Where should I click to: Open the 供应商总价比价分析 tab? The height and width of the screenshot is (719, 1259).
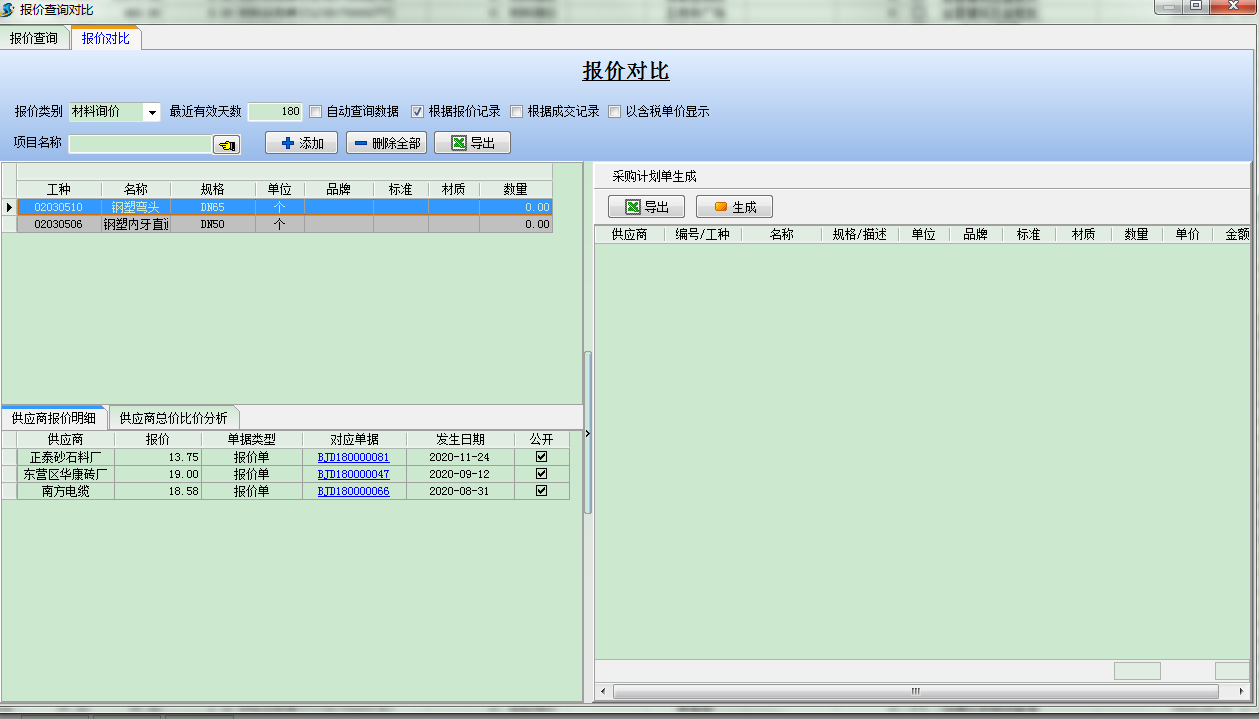(x=173, y=418)
